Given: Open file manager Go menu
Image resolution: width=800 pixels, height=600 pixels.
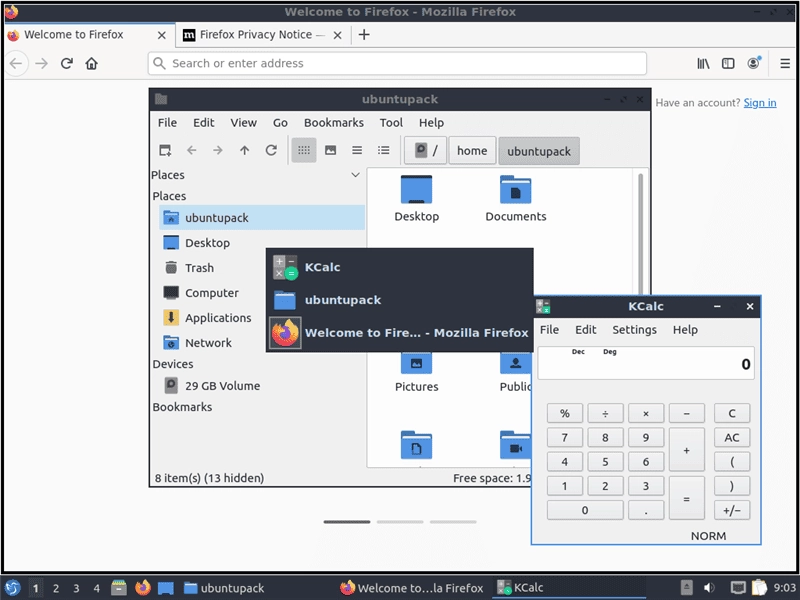Looking at the screenshot, I should point(280,122).
